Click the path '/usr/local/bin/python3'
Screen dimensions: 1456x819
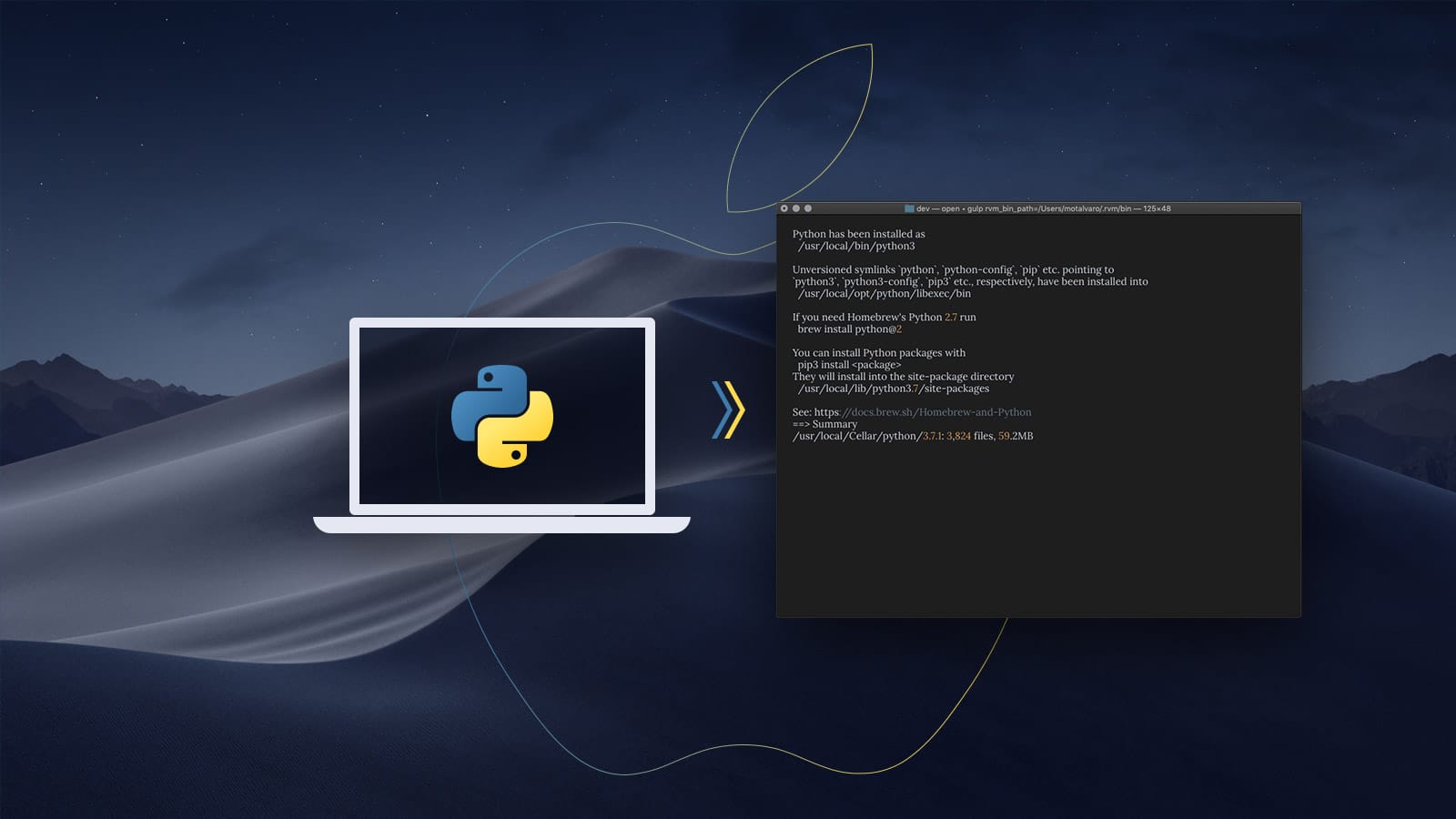[856, 246]
